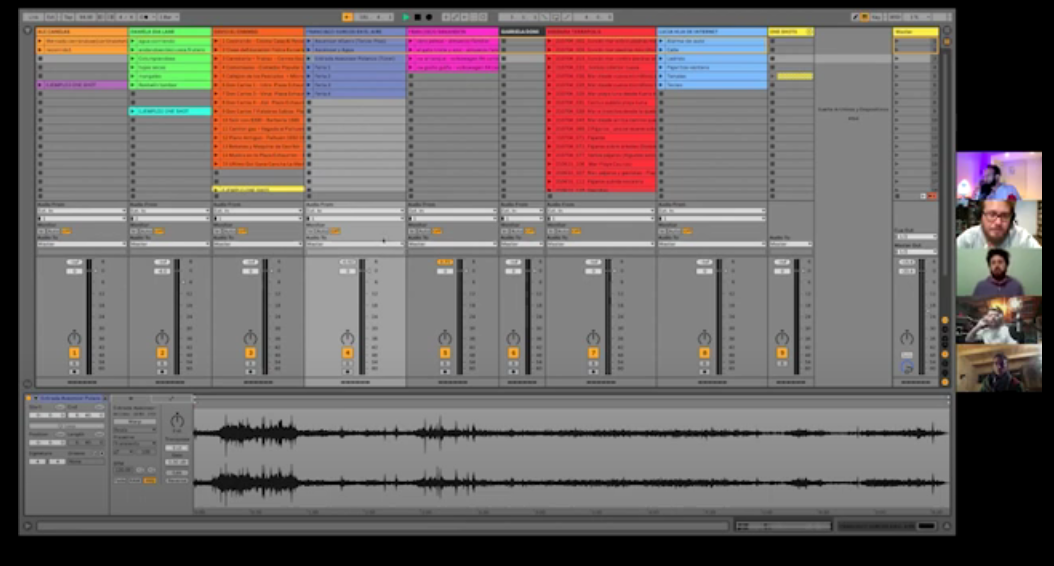The width and height of the screenshot is (1054, 566).
Task: Click the webcam thumbnail of man wearing glasses
Action: tap(999, 225)
